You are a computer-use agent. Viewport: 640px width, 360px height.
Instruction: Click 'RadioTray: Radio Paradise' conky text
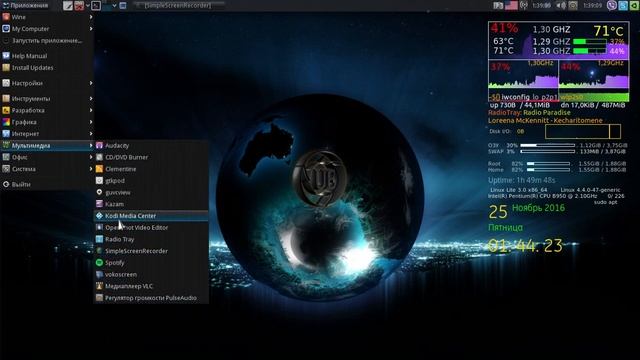[529, 113]
